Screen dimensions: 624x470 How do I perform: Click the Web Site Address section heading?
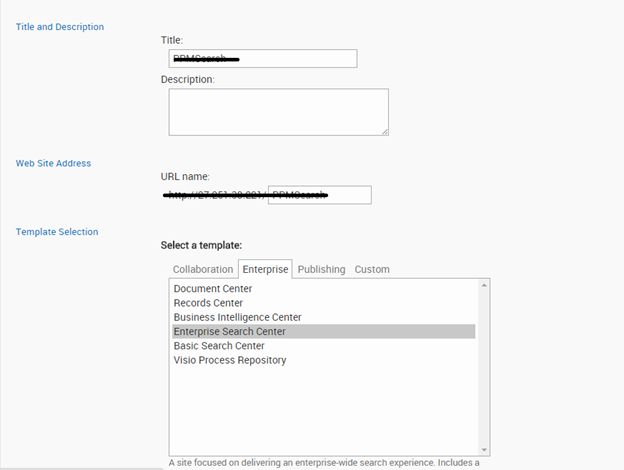pyautogui.click(x=53, y=163)
